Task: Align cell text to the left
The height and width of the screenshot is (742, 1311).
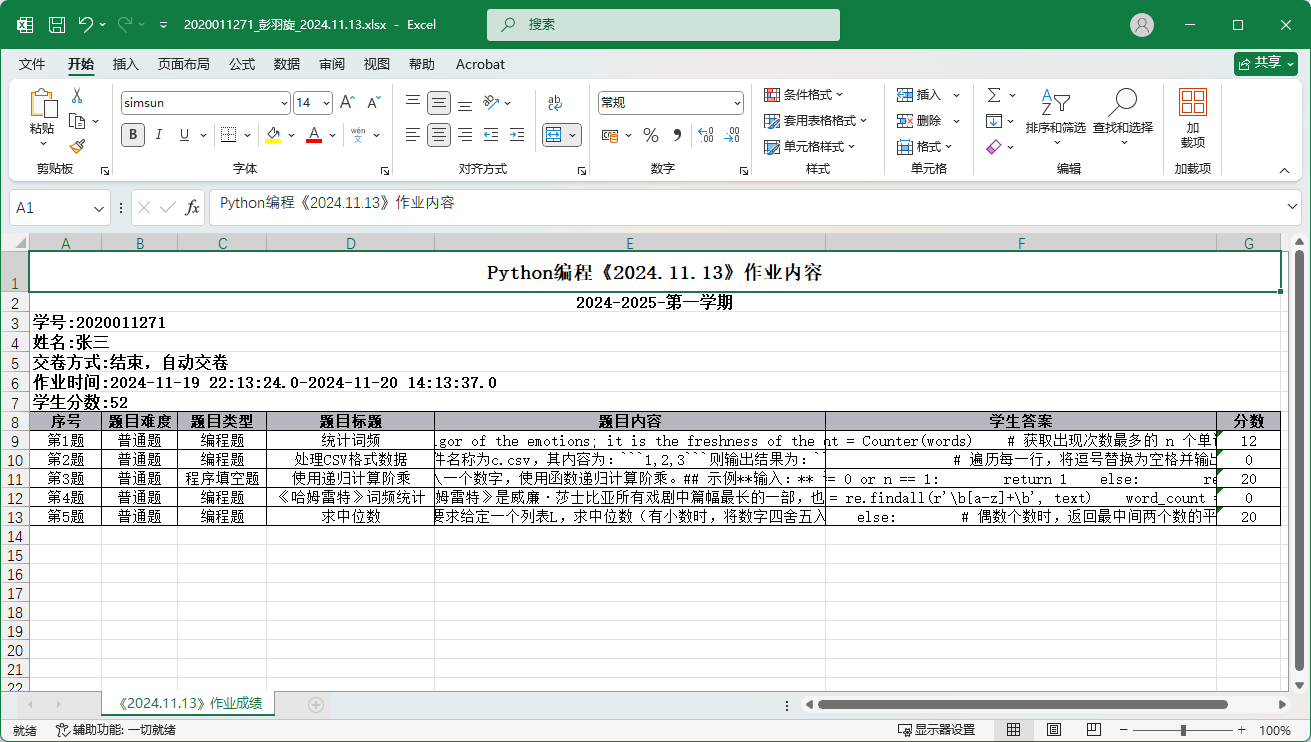Action: (x=413, y=134)
